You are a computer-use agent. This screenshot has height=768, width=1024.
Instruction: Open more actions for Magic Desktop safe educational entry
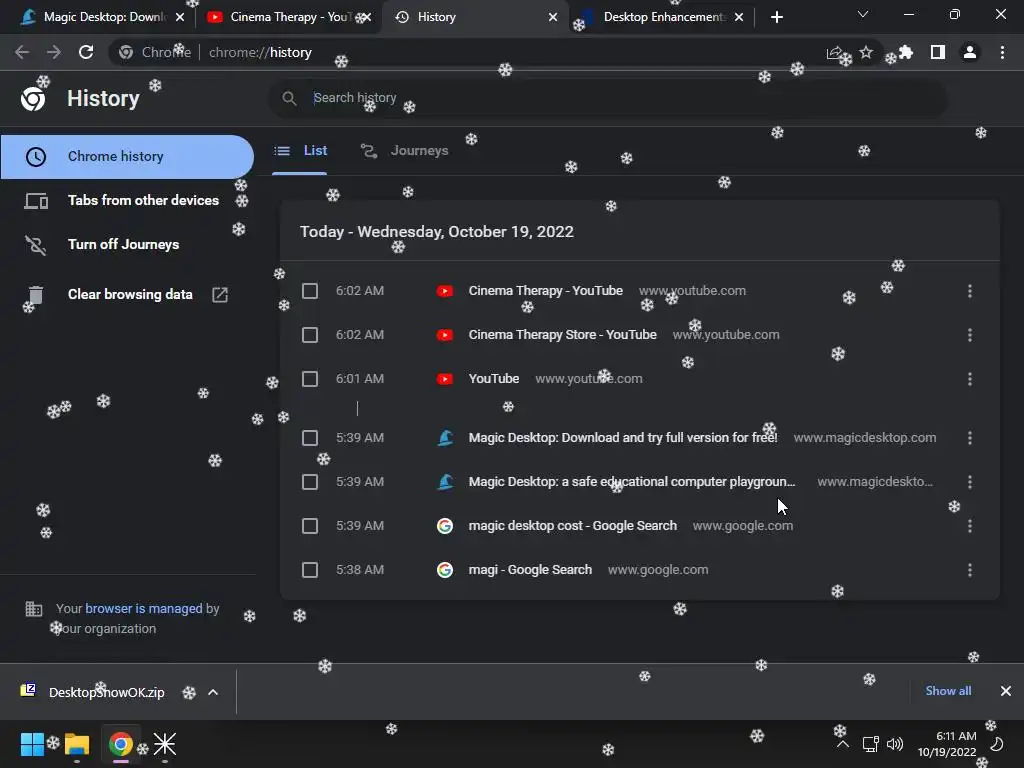coord(970,482)
